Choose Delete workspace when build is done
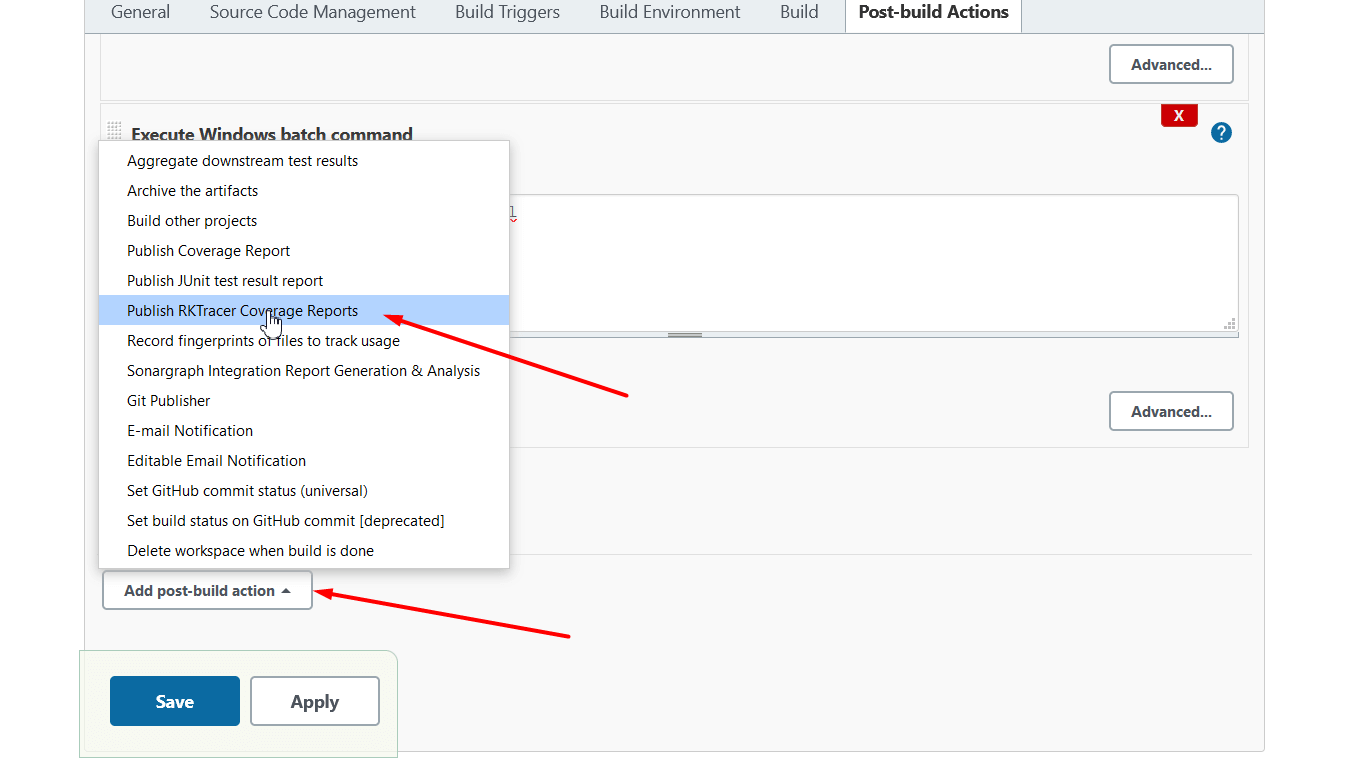 [250, 550]
